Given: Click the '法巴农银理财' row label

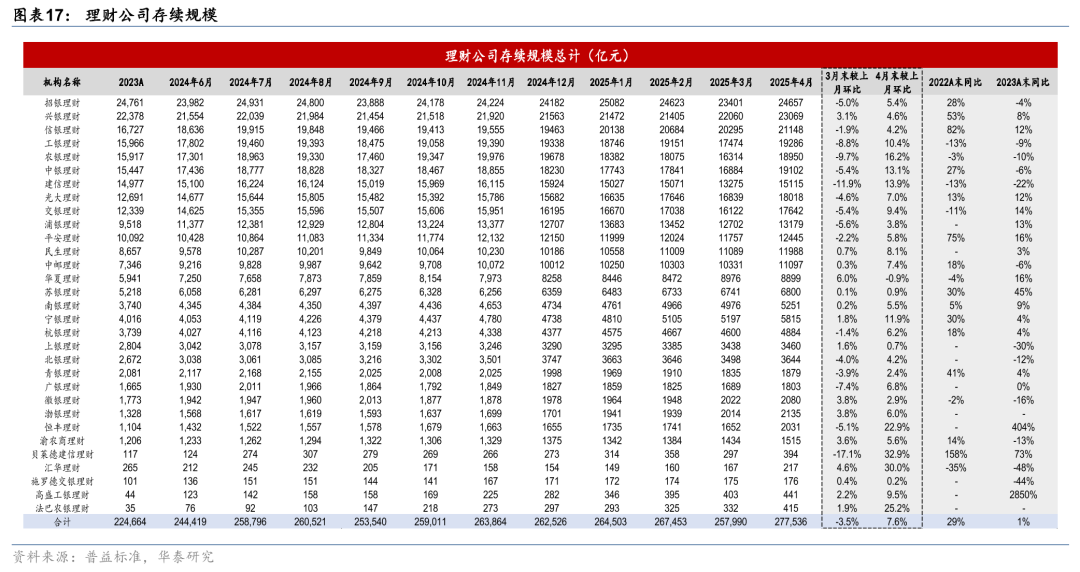Looking at the screenshot, I should point(62,508).
